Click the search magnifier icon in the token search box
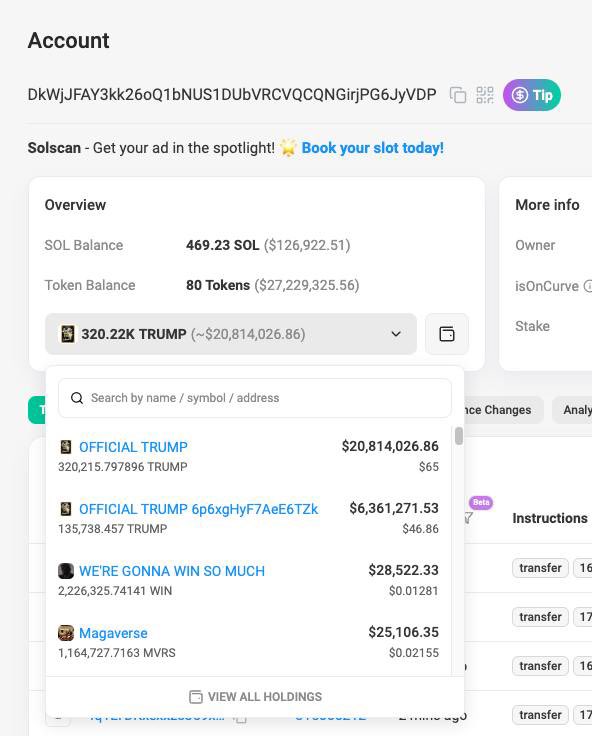Viewport: 592px width, 736px height. coord(77,398)
